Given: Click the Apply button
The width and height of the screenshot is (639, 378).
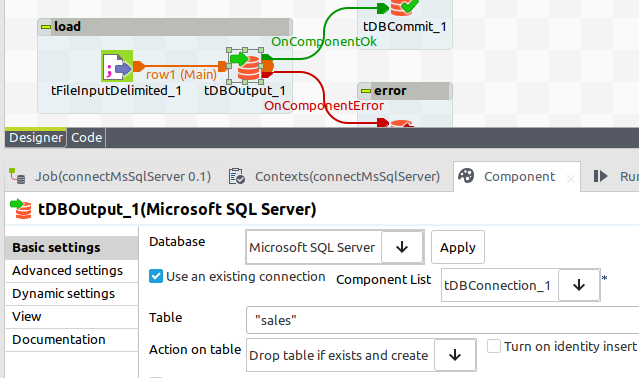Looking at the screenshot, I should [x=458, y=247].
